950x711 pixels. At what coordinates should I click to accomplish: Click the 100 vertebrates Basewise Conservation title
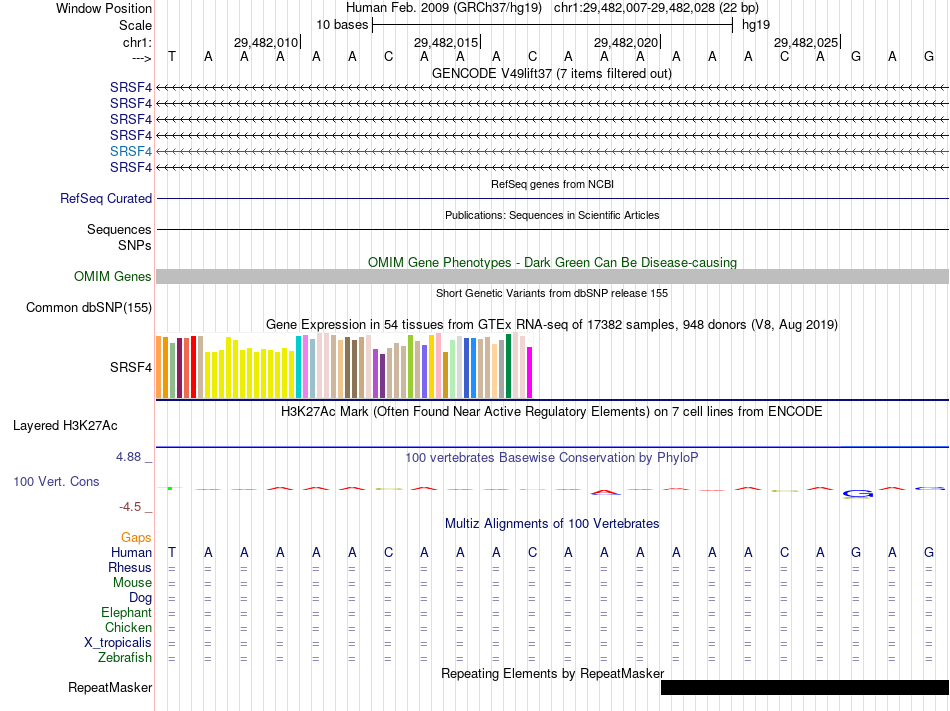point(552,458)
